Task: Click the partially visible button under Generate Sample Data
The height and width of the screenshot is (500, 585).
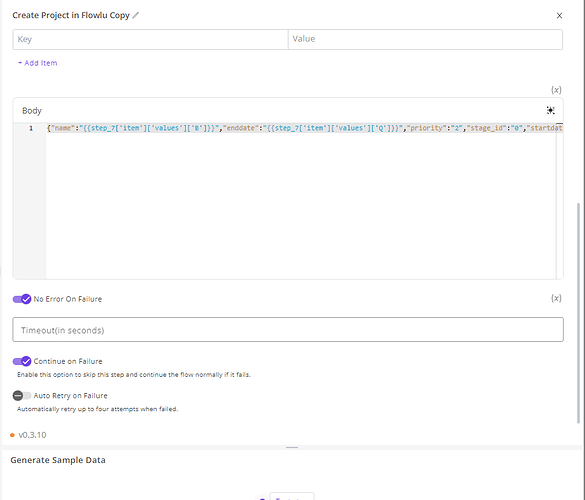Action: tap(292, 497)
